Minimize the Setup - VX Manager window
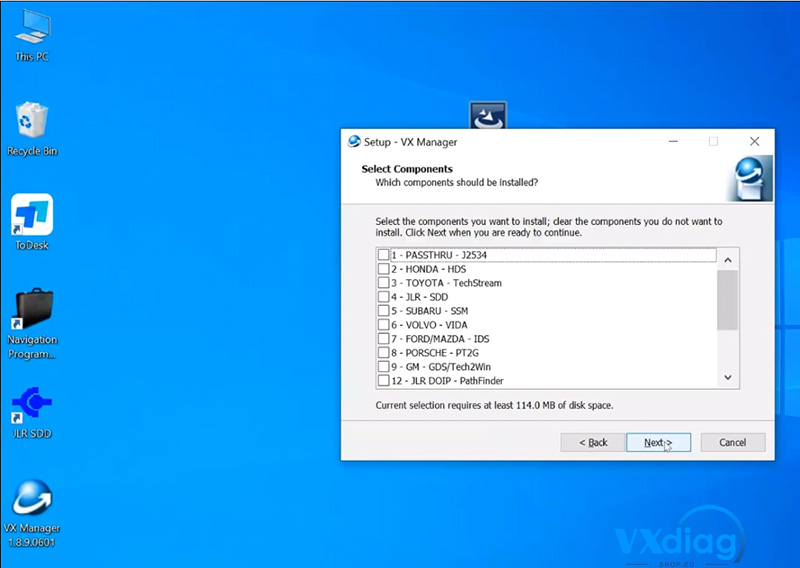The height and width of the screenshot is (568, 800). pyautogui.click(x=673, y=141)
